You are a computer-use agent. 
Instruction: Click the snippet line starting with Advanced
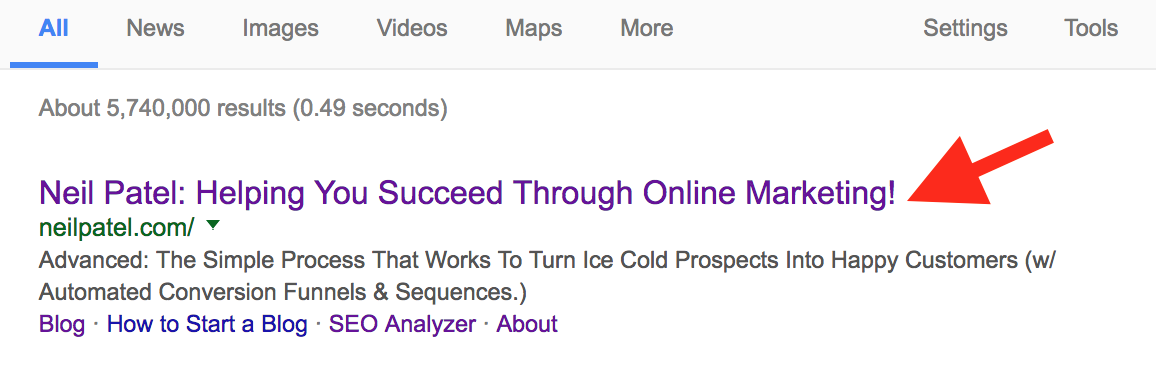[x=547, y=260]
